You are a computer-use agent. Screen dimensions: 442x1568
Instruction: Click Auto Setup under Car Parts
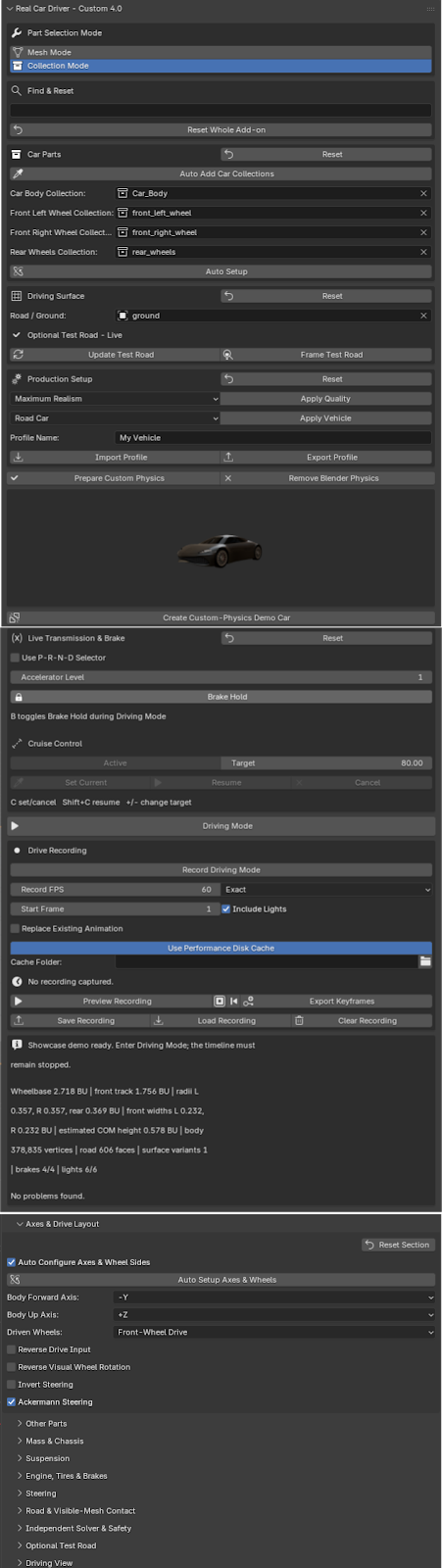[x=221, y=271]
